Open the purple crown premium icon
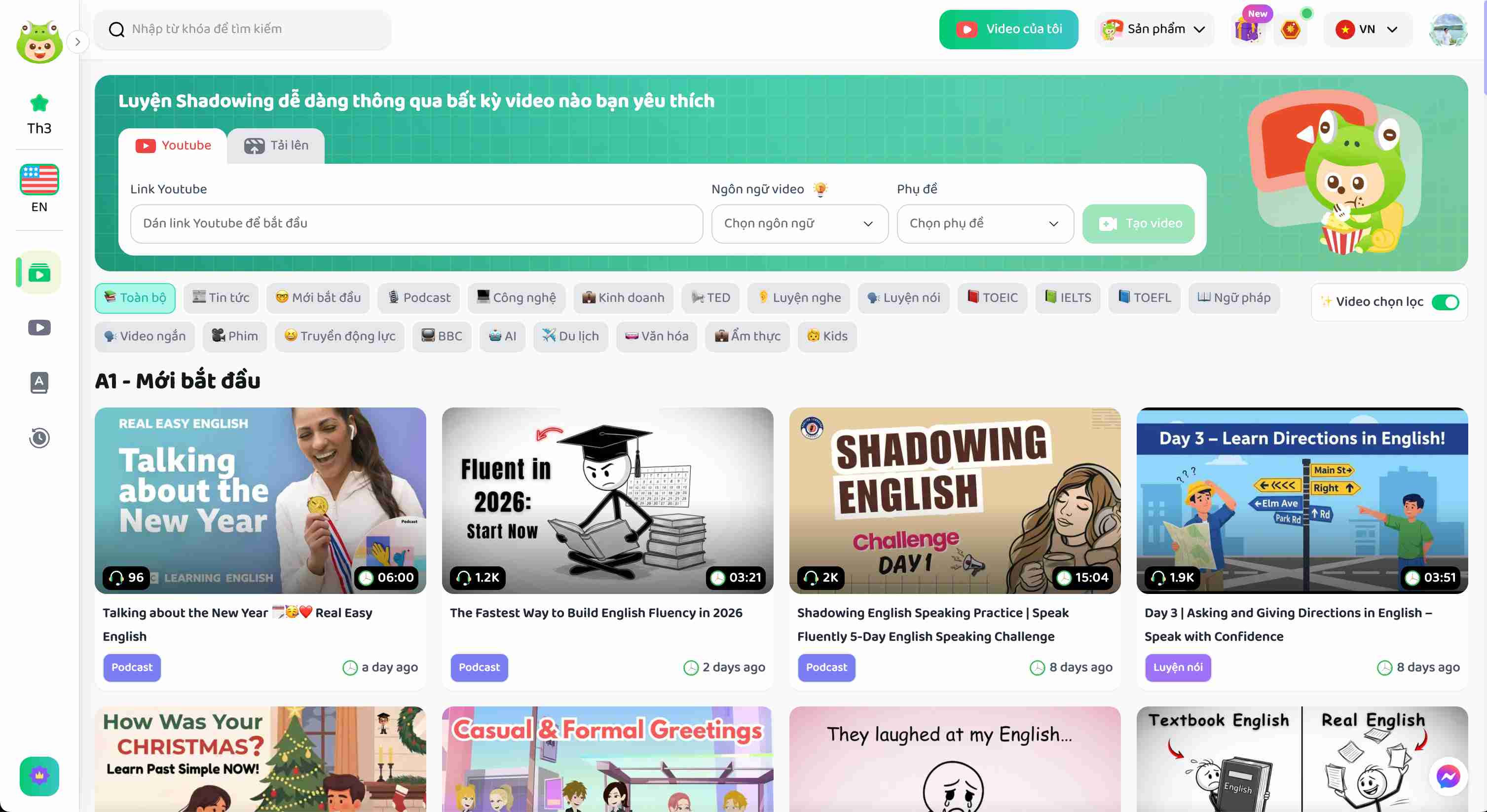Viewport: 1487px width, 812px height. (x=39, y=775)
